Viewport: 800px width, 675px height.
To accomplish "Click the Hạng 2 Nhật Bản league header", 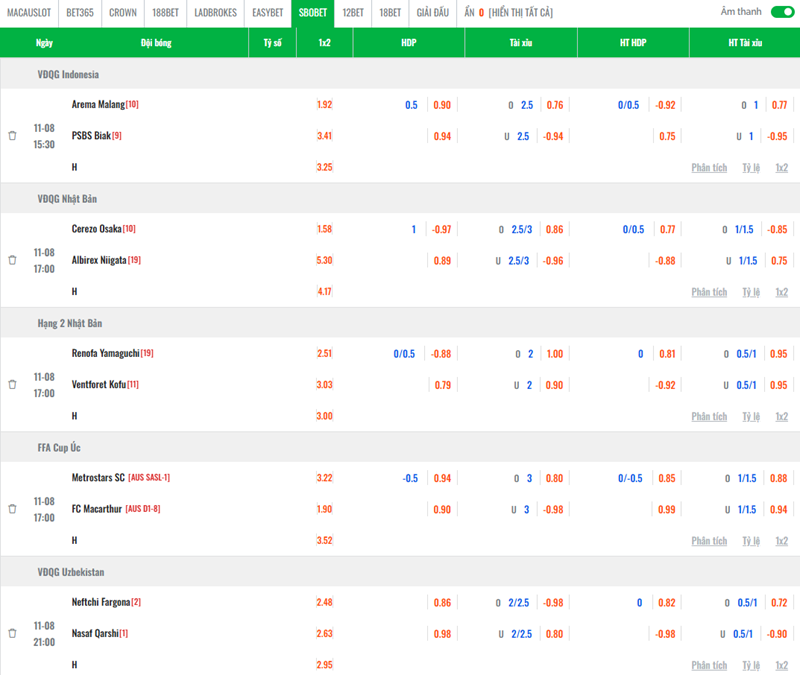I will 70,323.
